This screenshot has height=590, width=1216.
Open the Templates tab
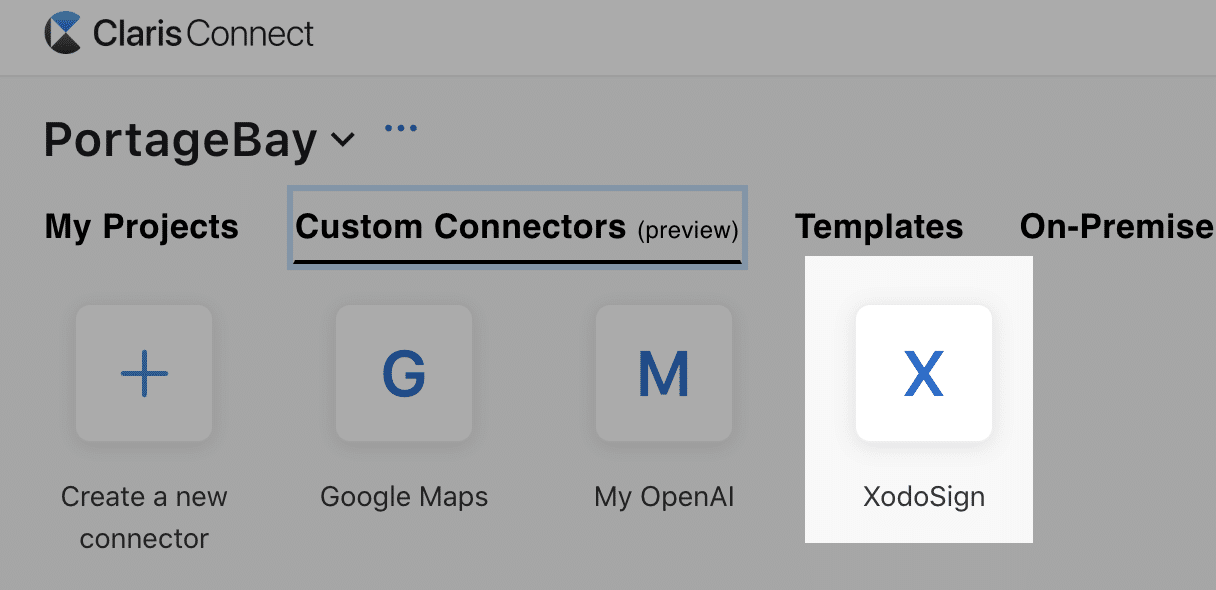pos(878,227)
